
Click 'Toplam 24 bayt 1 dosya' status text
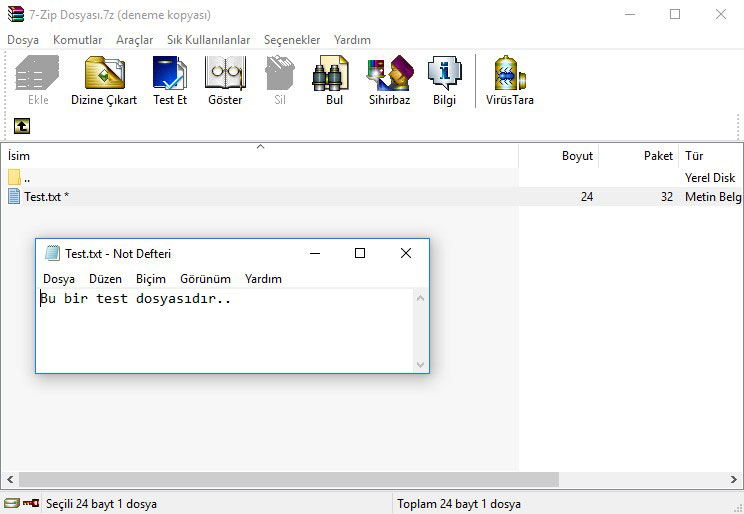(459, 504)
